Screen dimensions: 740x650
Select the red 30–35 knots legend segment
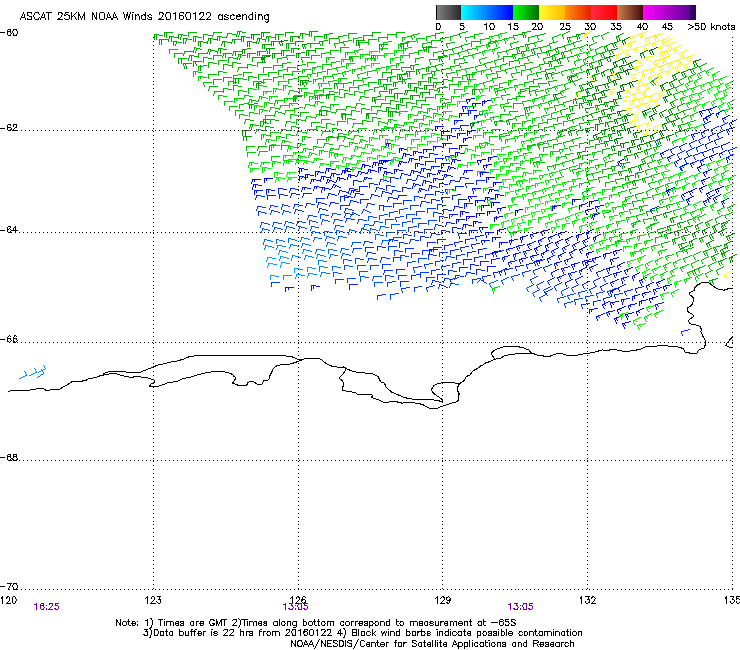tap(604, 12)
